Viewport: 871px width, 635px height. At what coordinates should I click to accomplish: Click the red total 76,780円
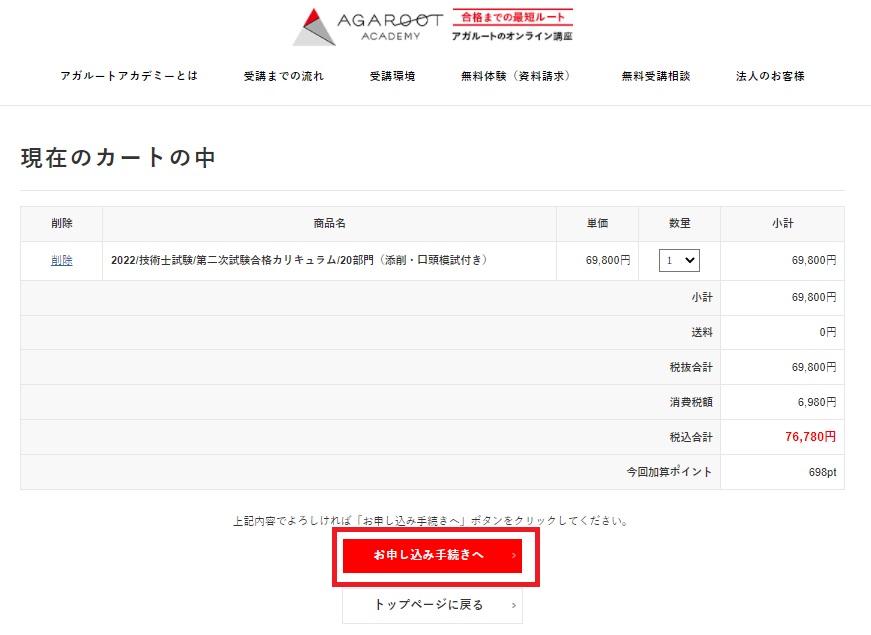(x=810, y=437)
